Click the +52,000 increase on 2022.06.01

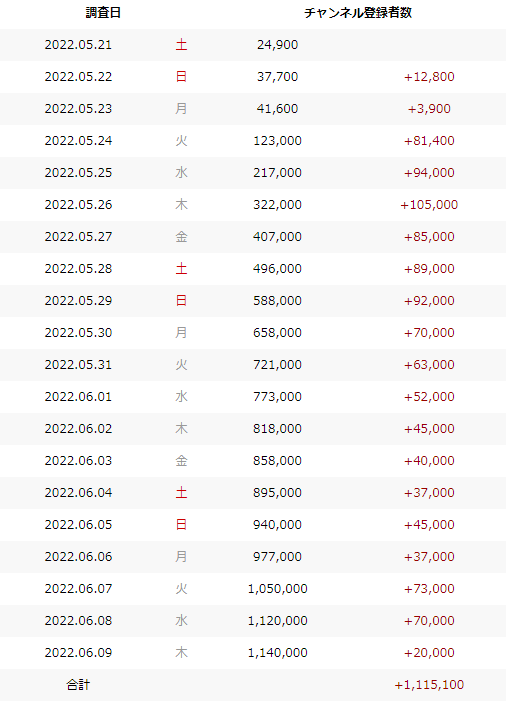click(x=429, y=397)
